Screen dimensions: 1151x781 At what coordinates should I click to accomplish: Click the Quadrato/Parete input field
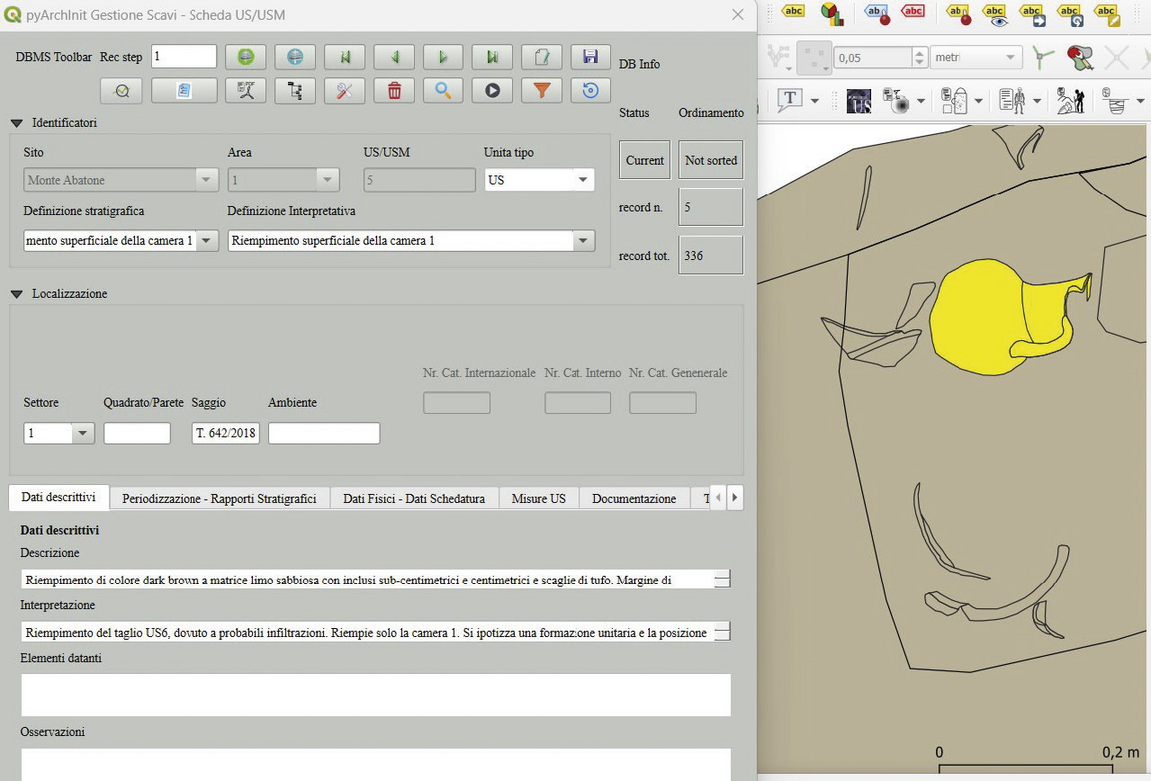[137, 433]
